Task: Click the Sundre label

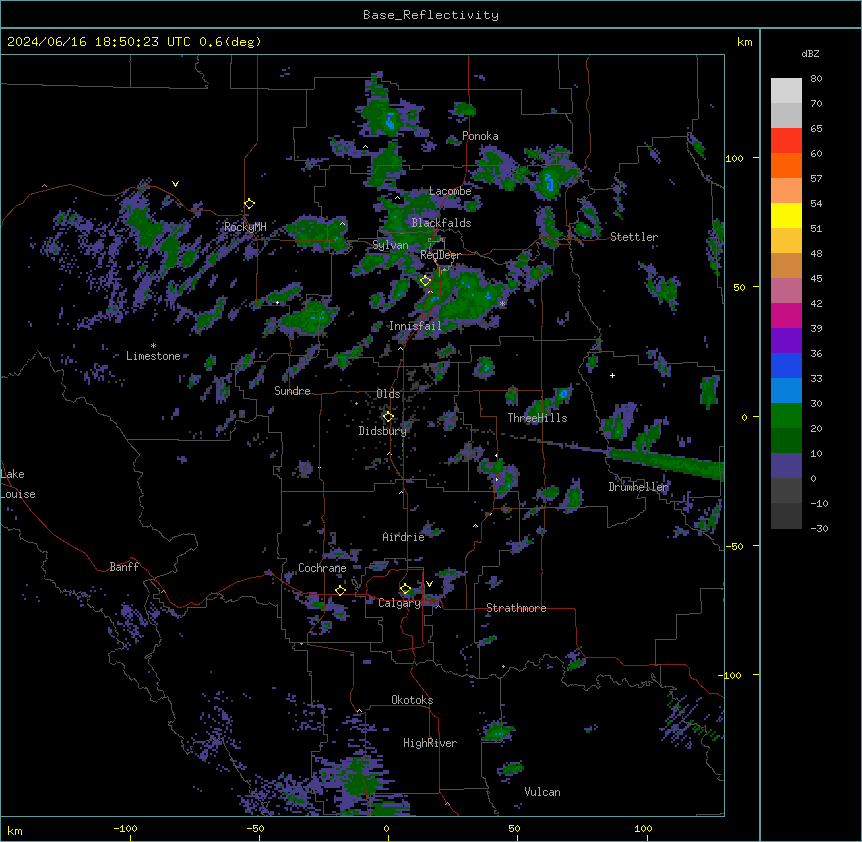Action: (x=292, y=391)
